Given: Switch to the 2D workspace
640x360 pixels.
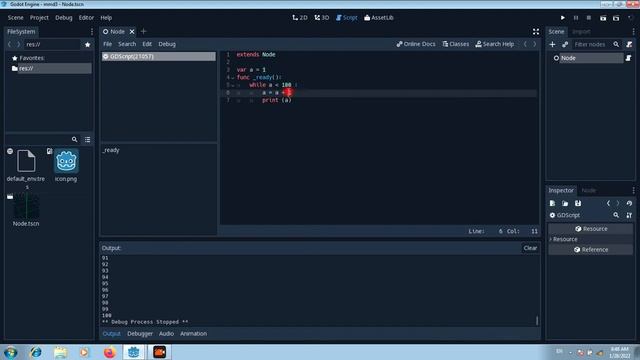Looking at the screenshot, I should point(300,18).
